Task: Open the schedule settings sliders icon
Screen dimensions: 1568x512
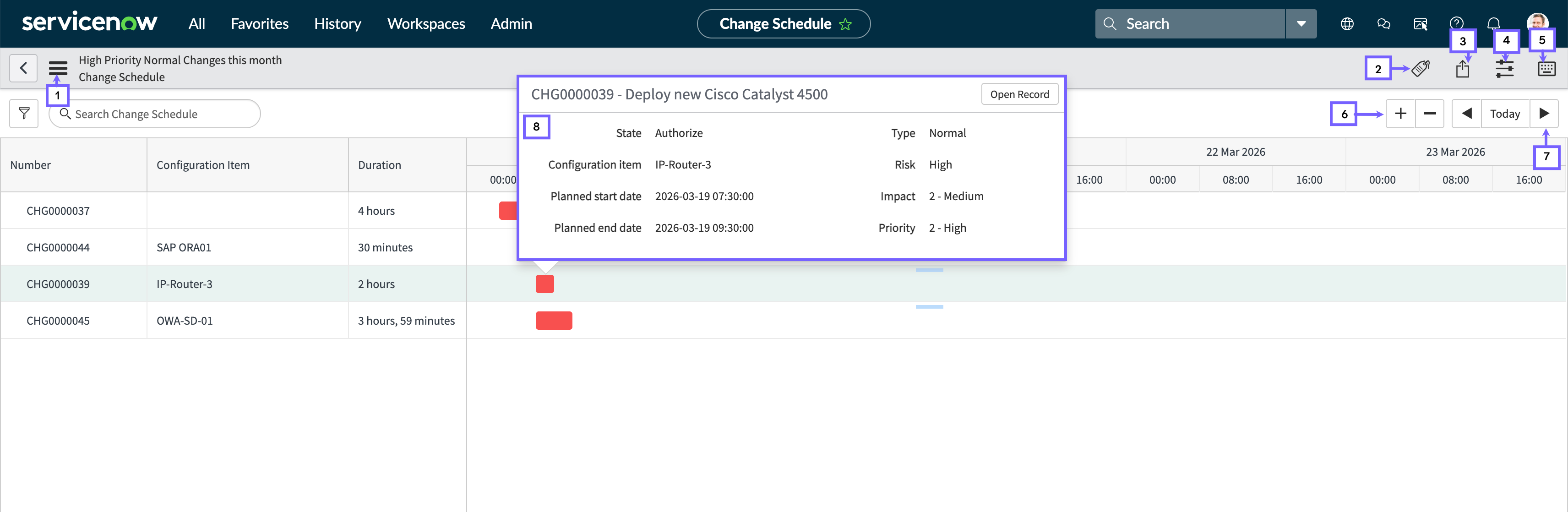Action: click(x=1505, y=68)
